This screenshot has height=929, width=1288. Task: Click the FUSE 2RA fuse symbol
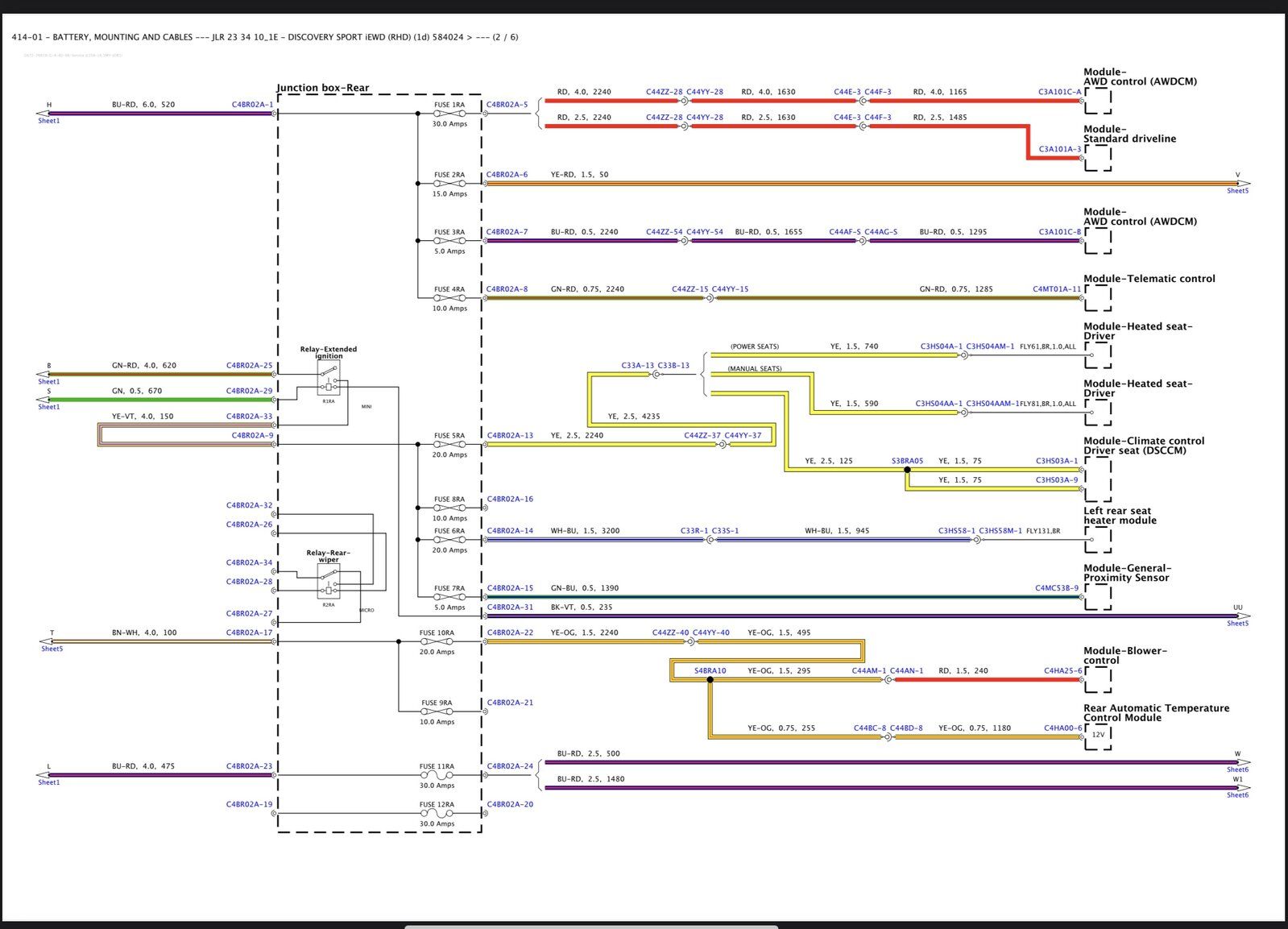pyautogui.click(x=449, y=184)
